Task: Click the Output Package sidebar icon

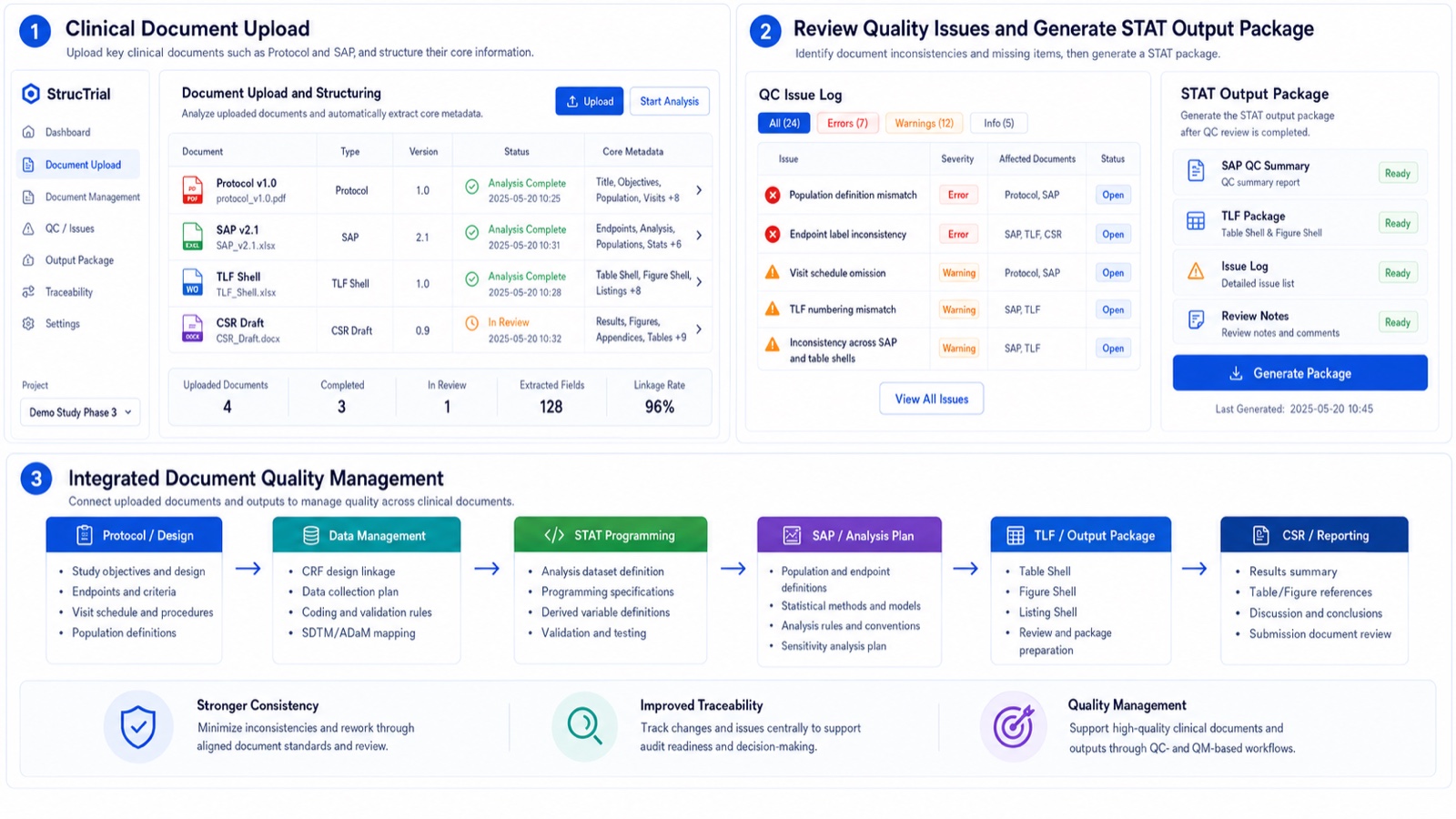Action: [x=28, y=260]
